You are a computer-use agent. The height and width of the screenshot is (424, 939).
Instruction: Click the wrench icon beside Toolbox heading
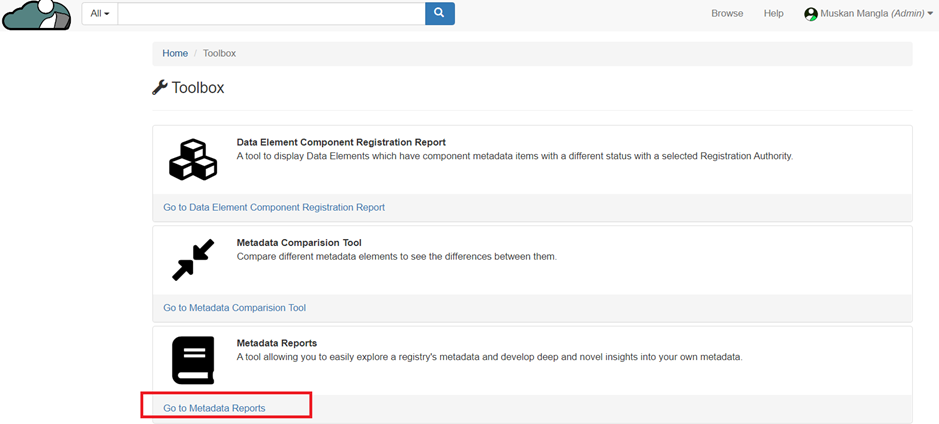(x=160, y=88)
